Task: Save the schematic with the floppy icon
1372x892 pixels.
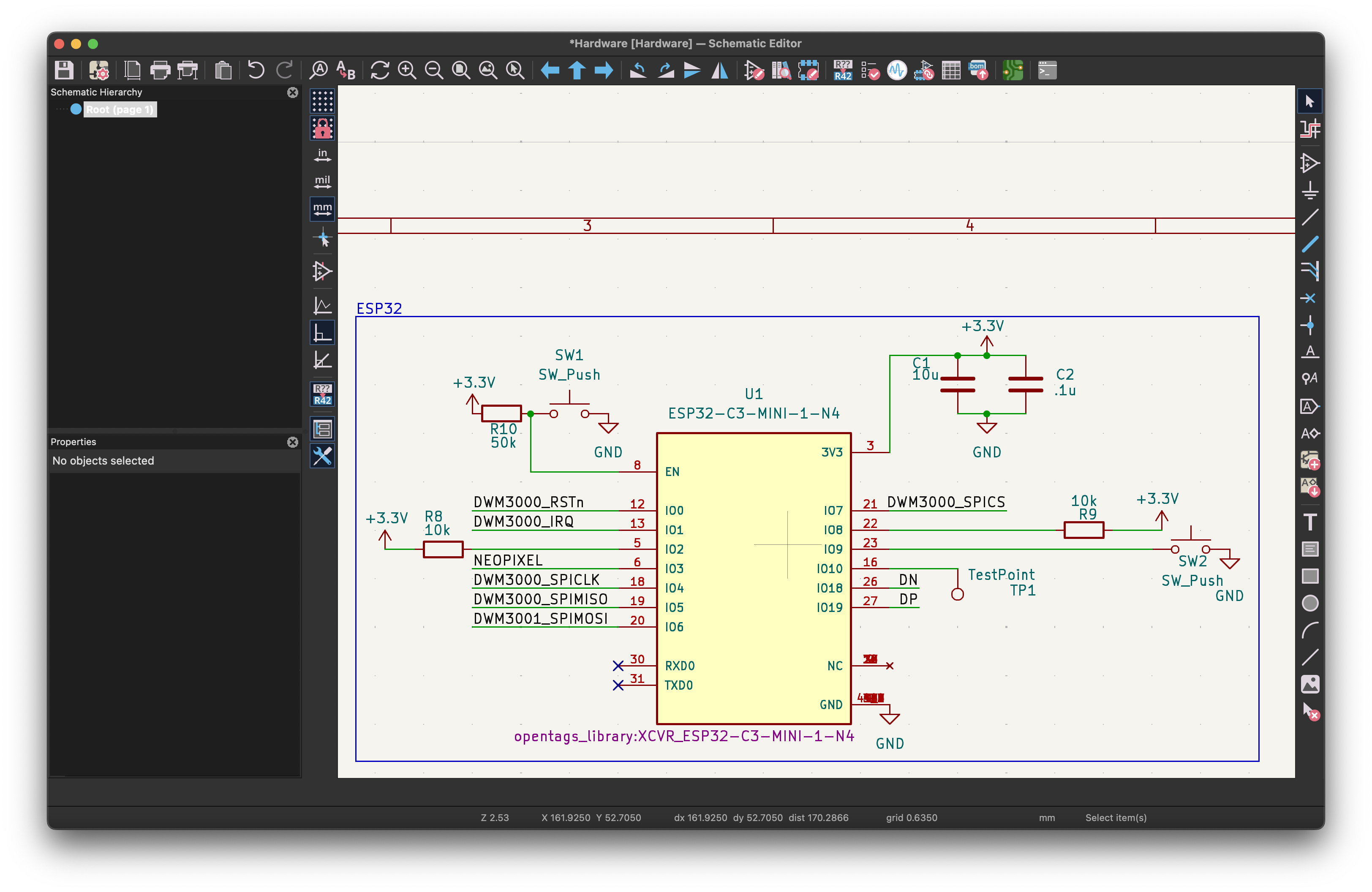Action: [64, 70]
